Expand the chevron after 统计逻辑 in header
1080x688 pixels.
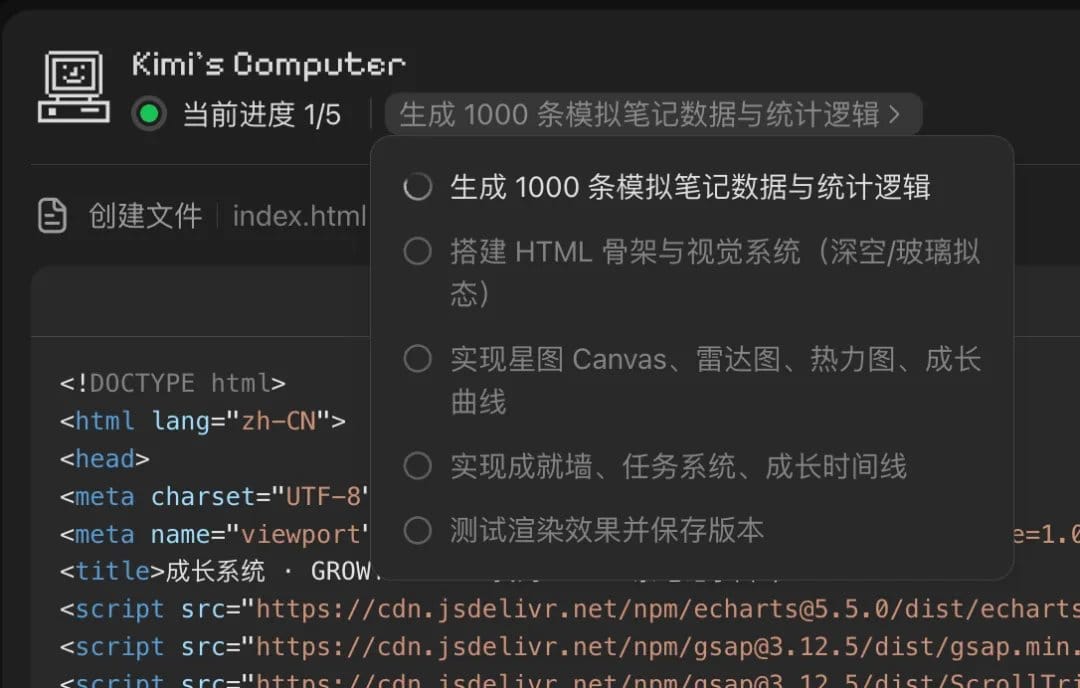point(894,114)
